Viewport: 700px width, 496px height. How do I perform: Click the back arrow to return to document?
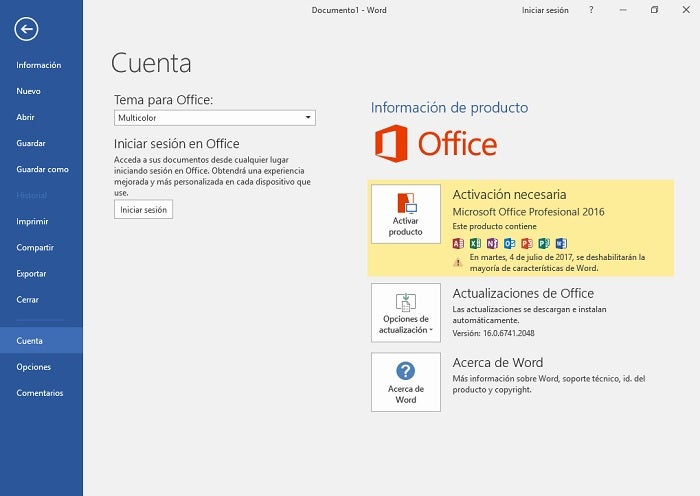pyautogui.click(x=26, y=29)
